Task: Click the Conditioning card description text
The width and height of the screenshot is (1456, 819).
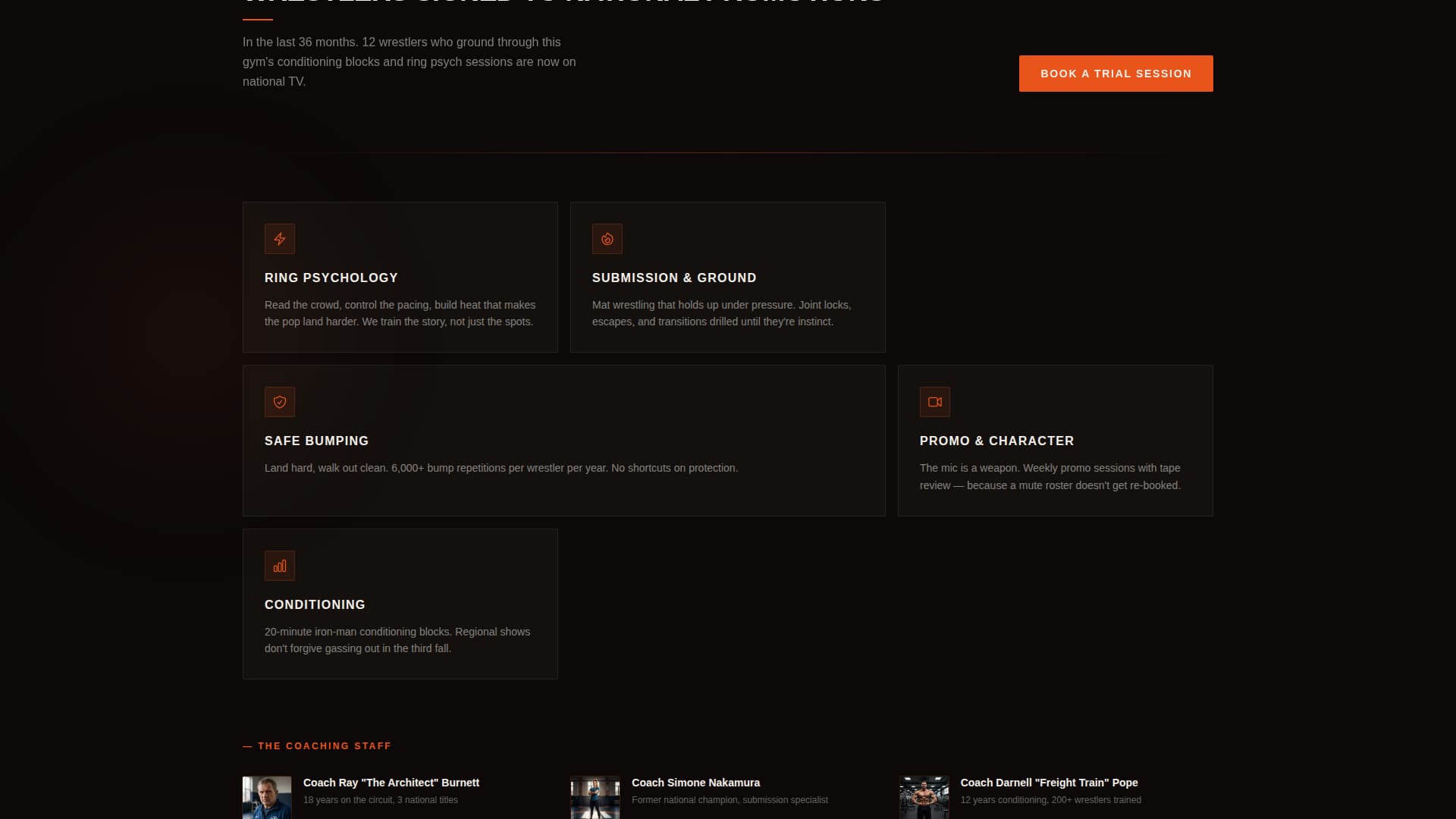Action: point(397,640)
